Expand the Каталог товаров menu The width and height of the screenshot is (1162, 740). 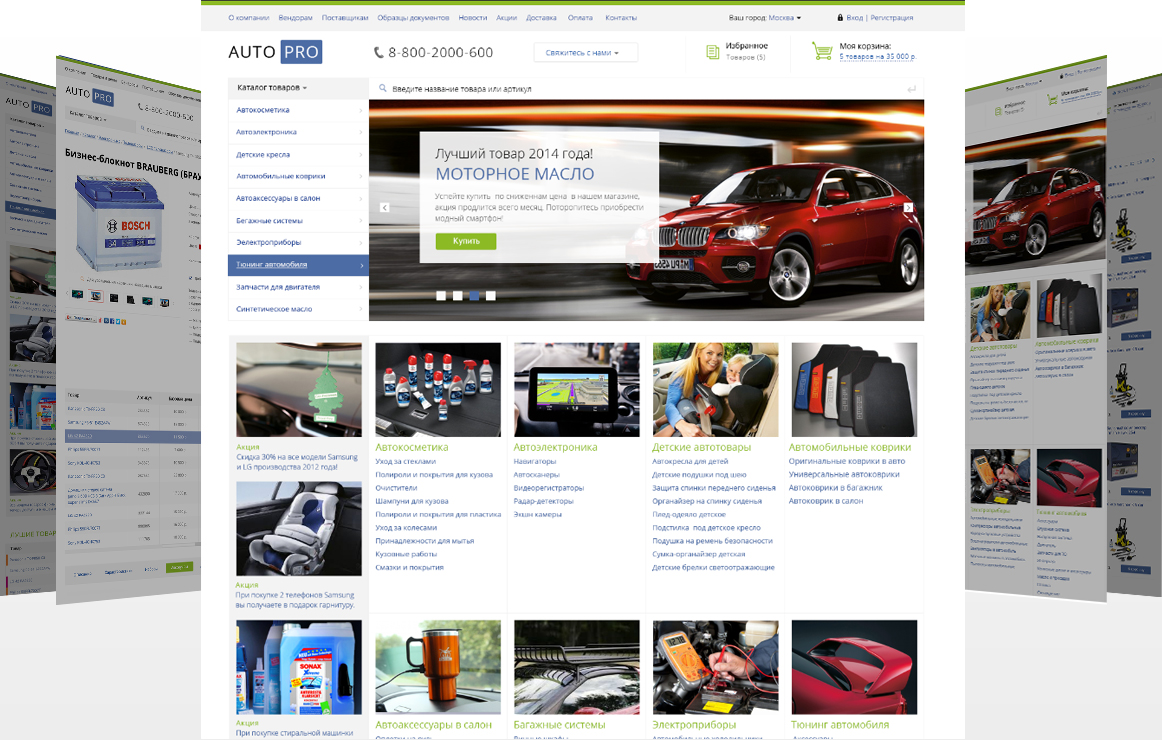(x=272, y=88)
